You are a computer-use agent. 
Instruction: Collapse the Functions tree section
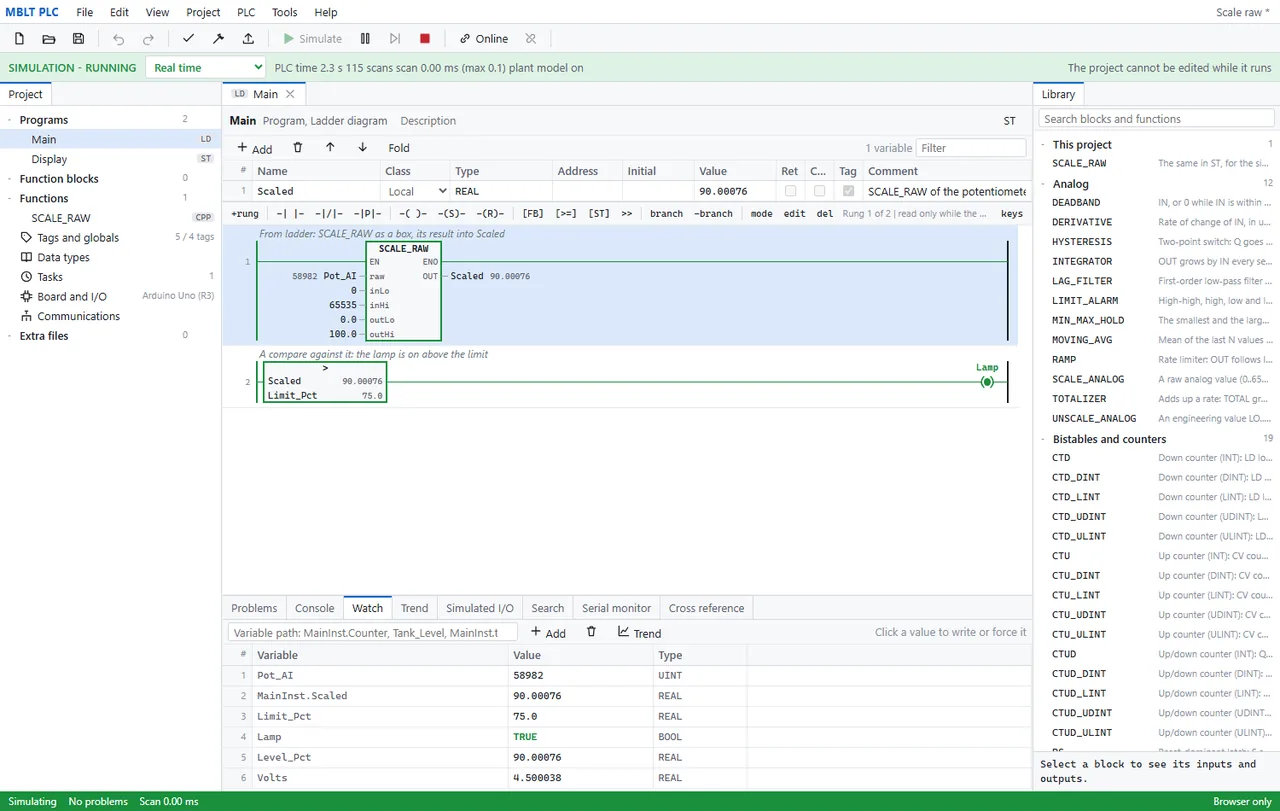[x=10, y=199]
